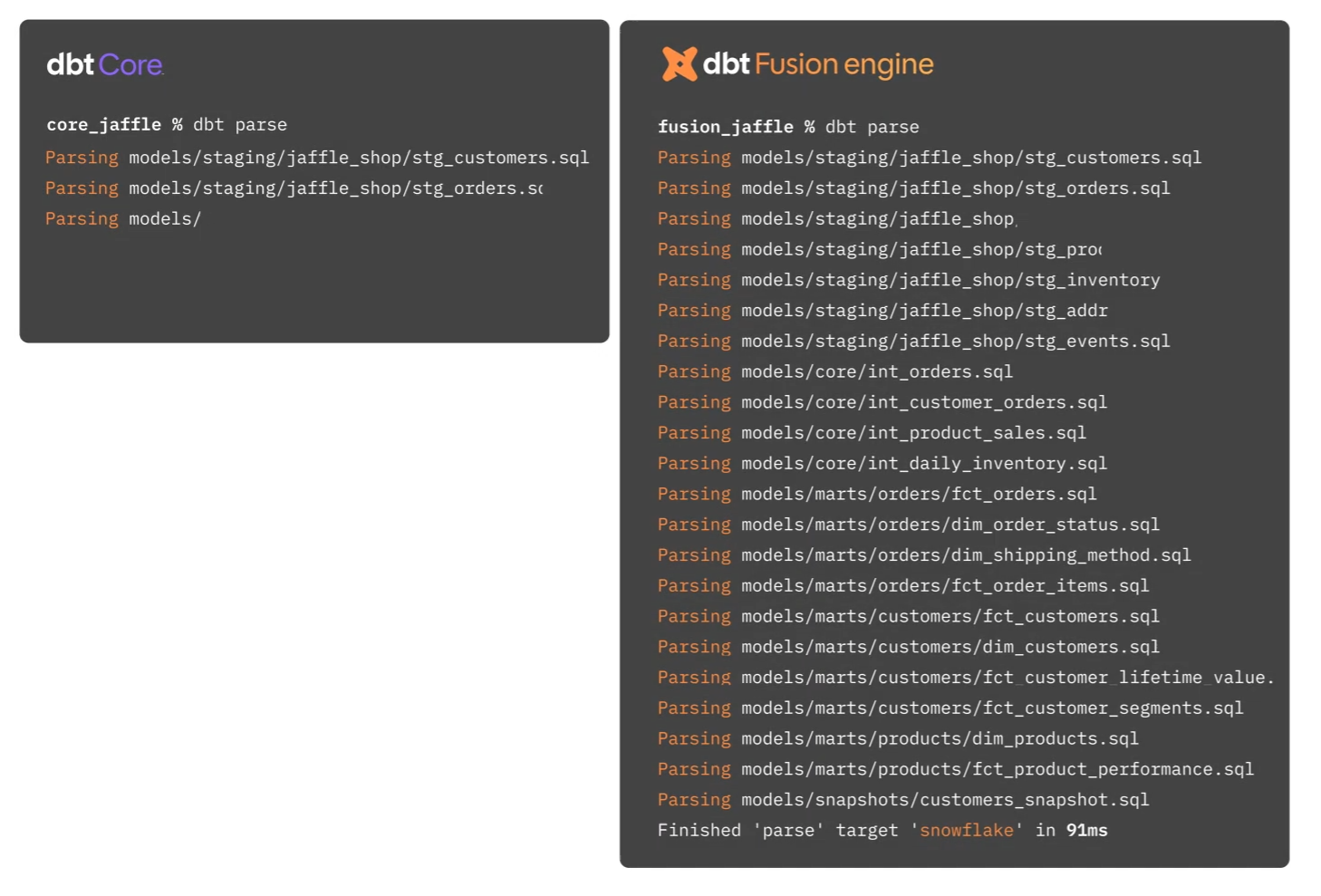This screenshot has height=896, width=1321.
Task: Click the dim_shipping_method.sql path
Action: click(966, 555)
